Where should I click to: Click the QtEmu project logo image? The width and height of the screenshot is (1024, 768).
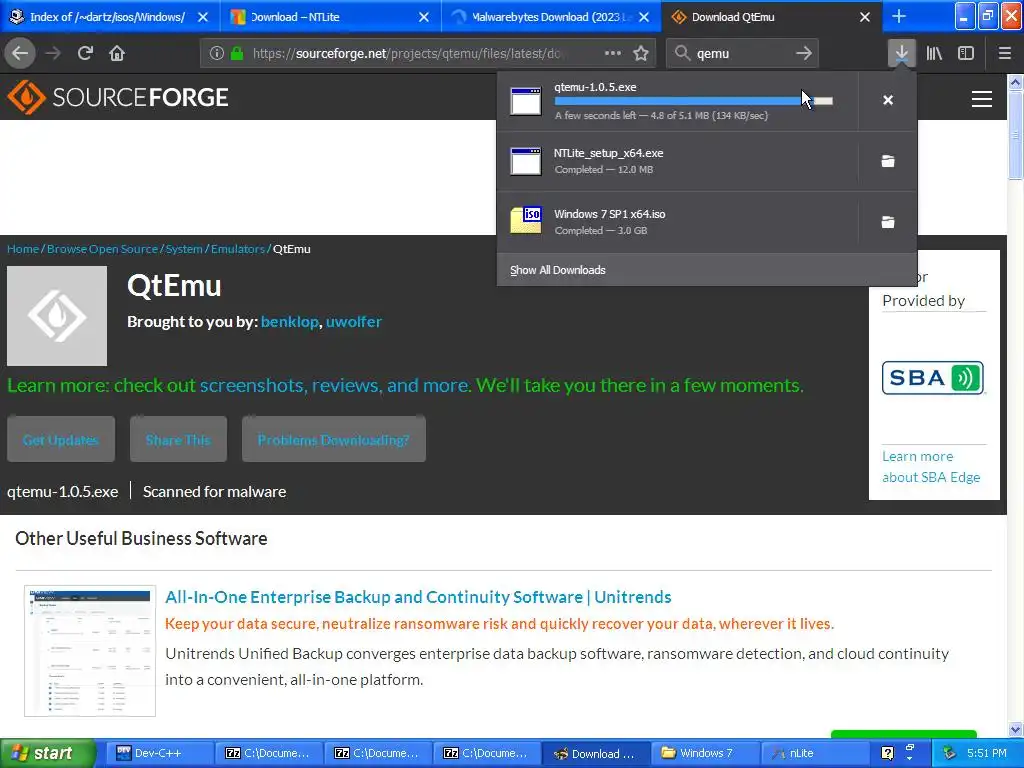[x=57, y=316]
